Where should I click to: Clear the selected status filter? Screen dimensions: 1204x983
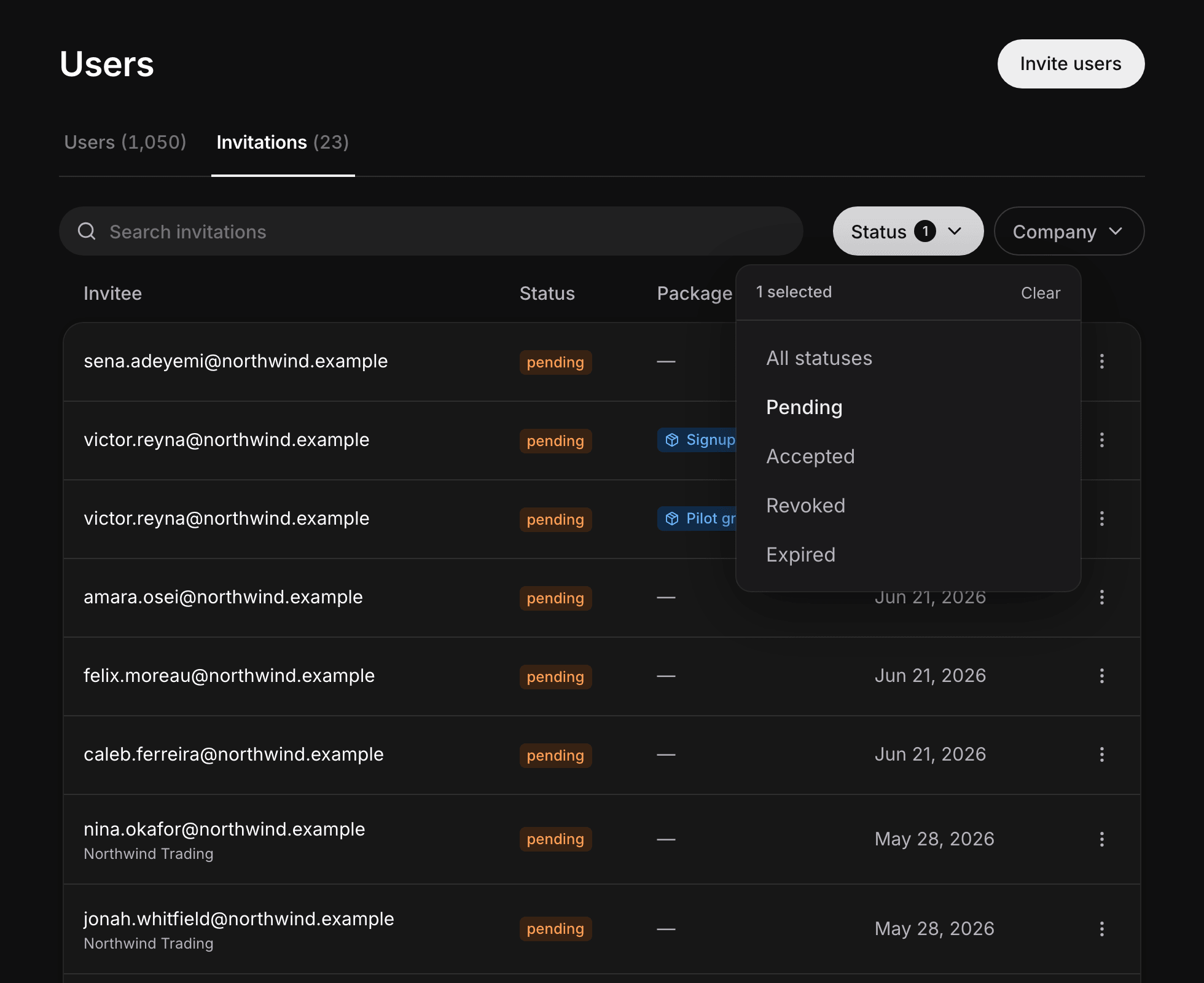1041,293
